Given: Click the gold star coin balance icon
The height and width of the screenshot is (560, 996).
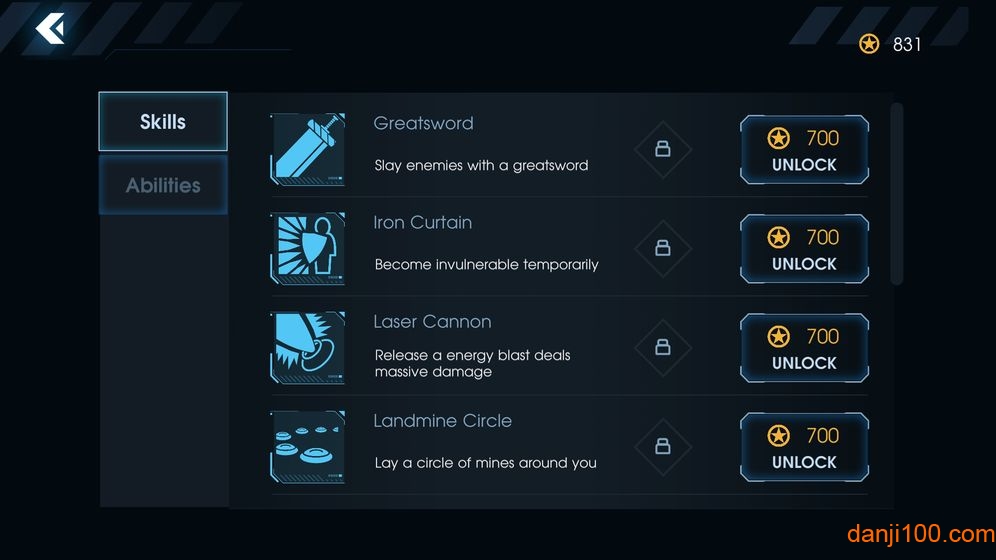Looking at the screenshot, I should click(869, 44).
